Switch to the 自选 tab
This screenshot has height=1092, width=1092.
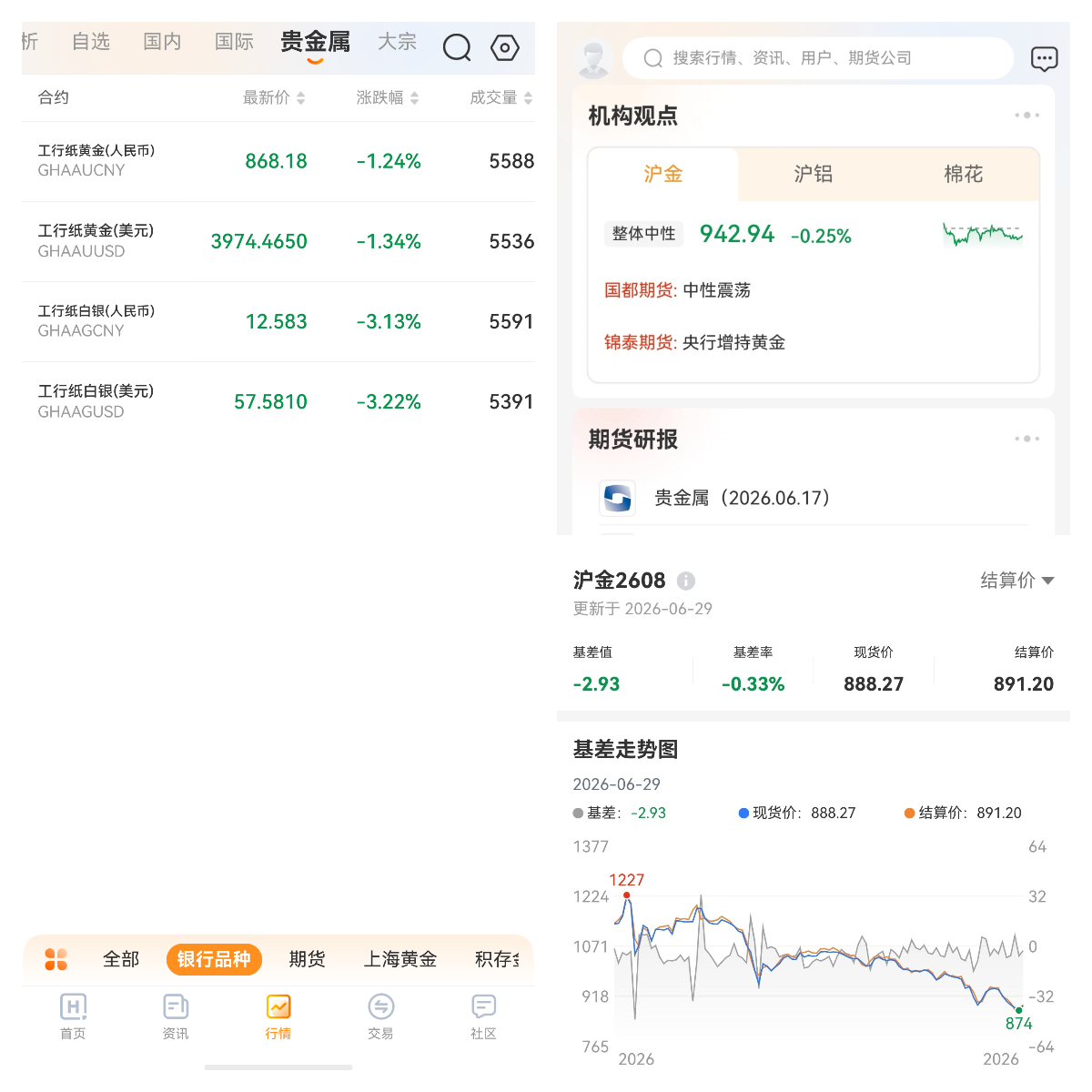[91, 42]
